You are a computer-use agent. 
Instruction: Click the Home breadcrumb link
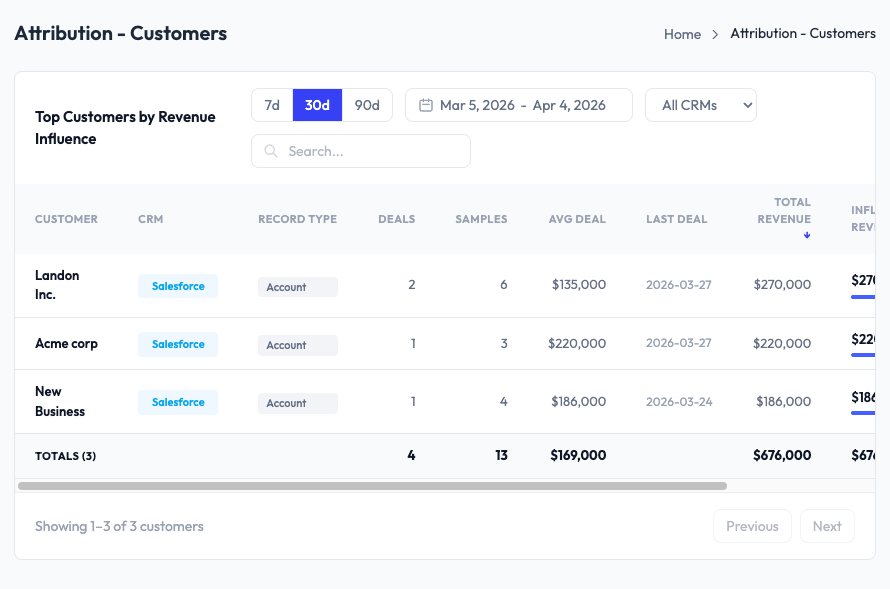click(682, 33)
